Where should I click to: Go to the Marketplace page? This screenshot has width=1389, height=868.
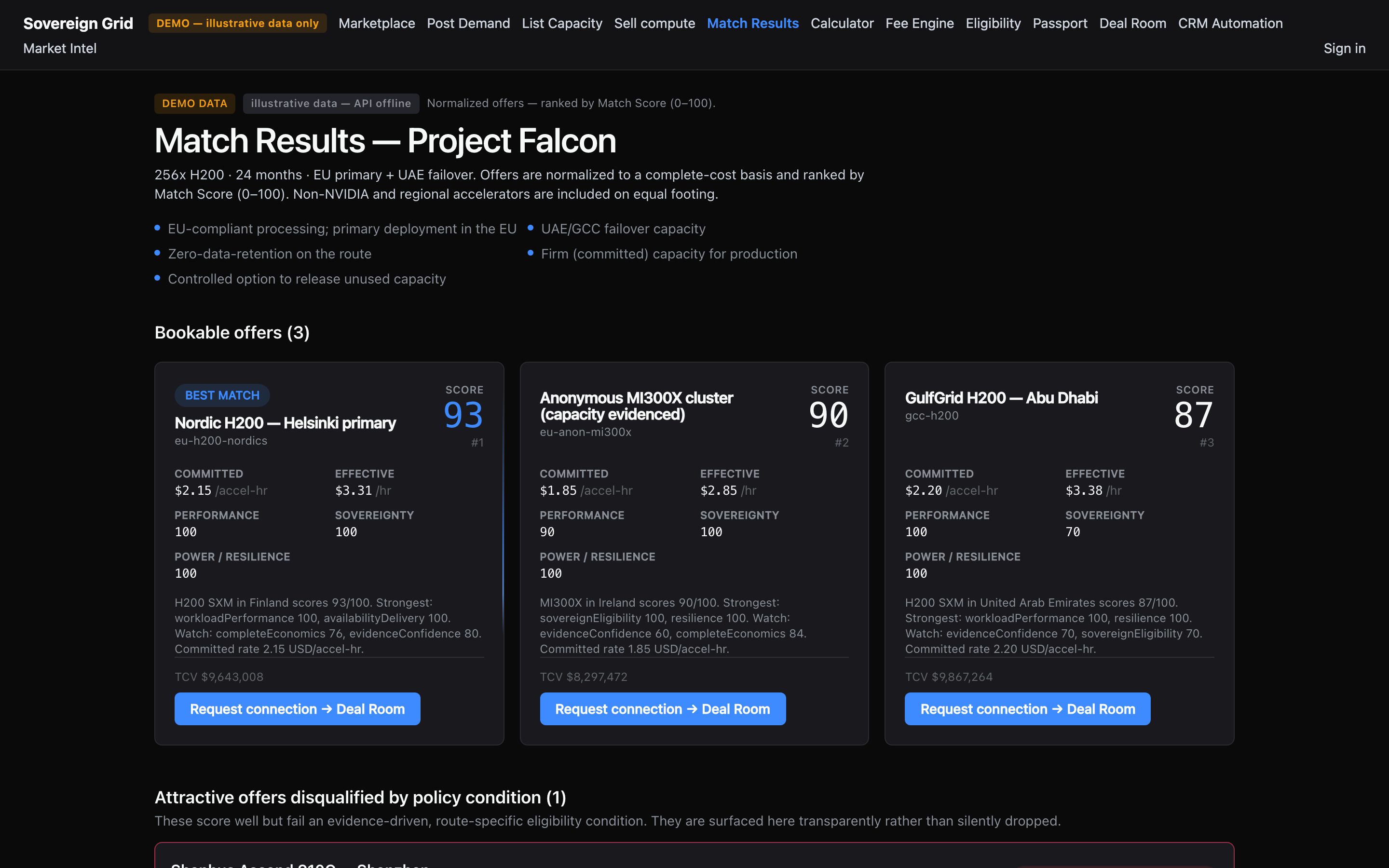pyautogui.click(x=377, y=24)
